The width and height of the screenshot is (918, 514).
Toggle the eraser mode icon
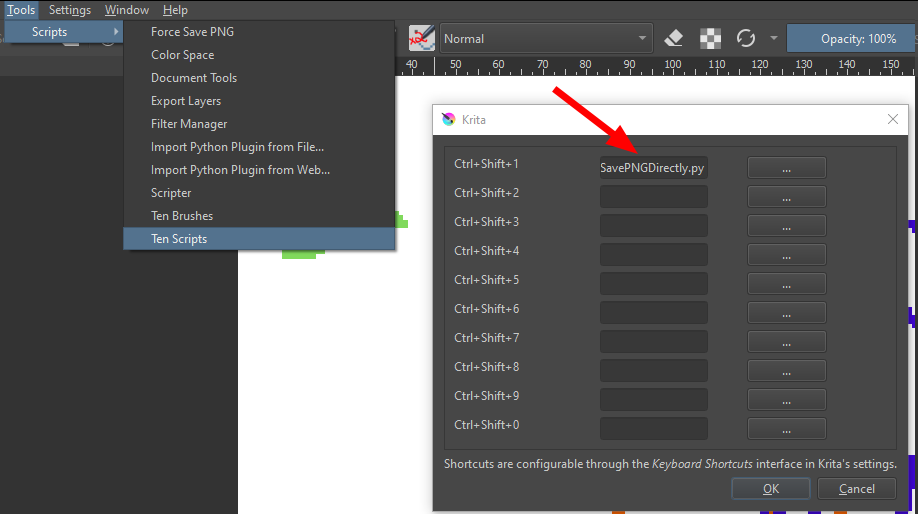[x=673, y=39]
